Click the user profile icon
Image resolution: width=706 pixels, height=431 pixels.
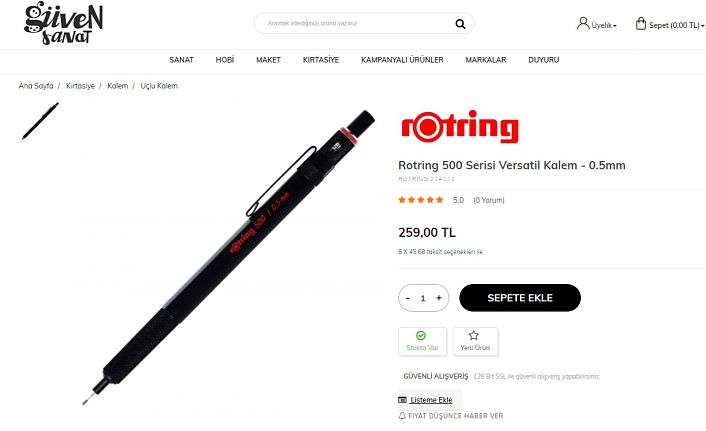coord(583,23)
